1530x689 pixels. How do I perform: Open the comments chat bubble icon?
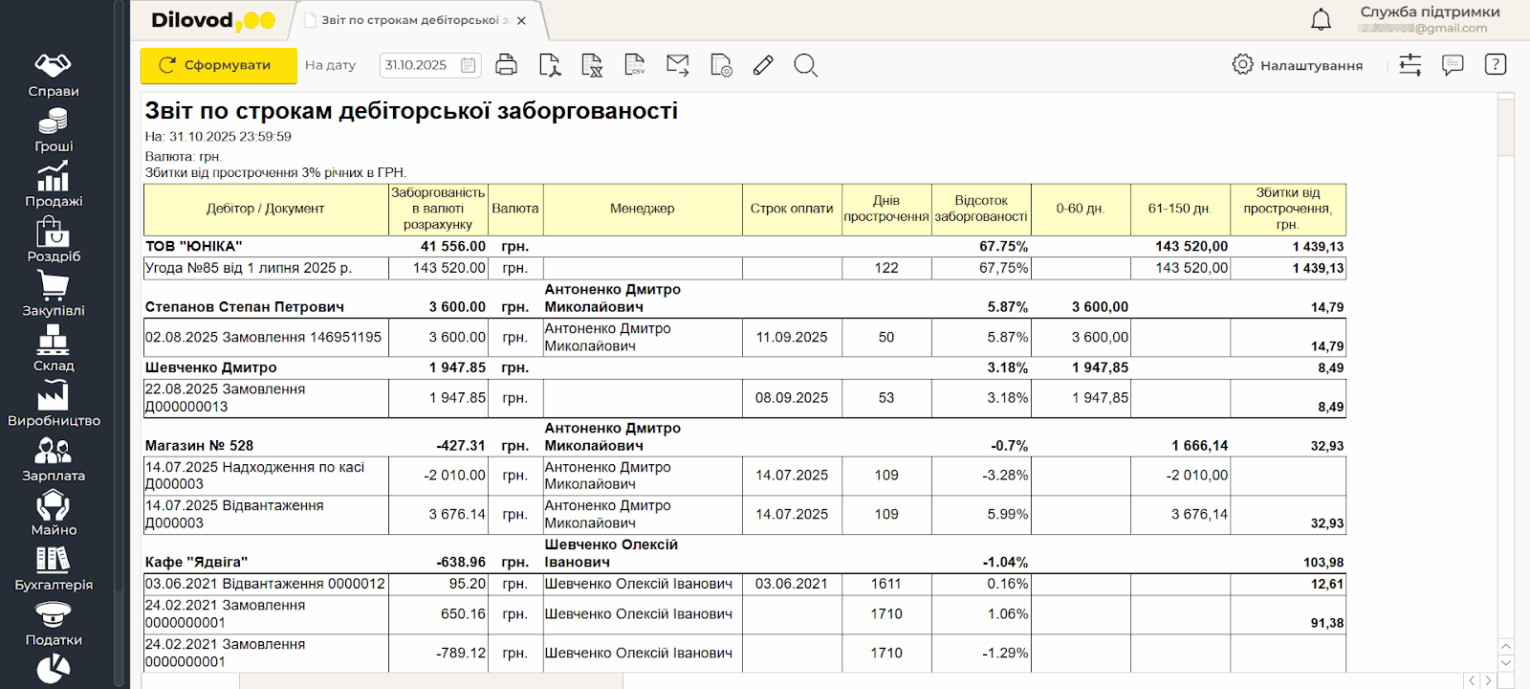click(x=1452, y=65)
